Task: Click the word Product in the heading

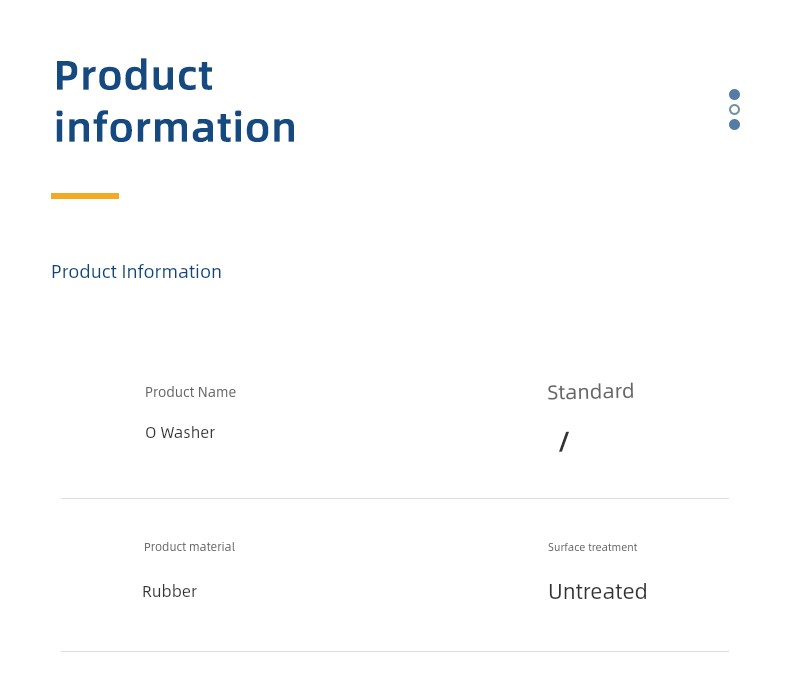Action: coord(134,76)
